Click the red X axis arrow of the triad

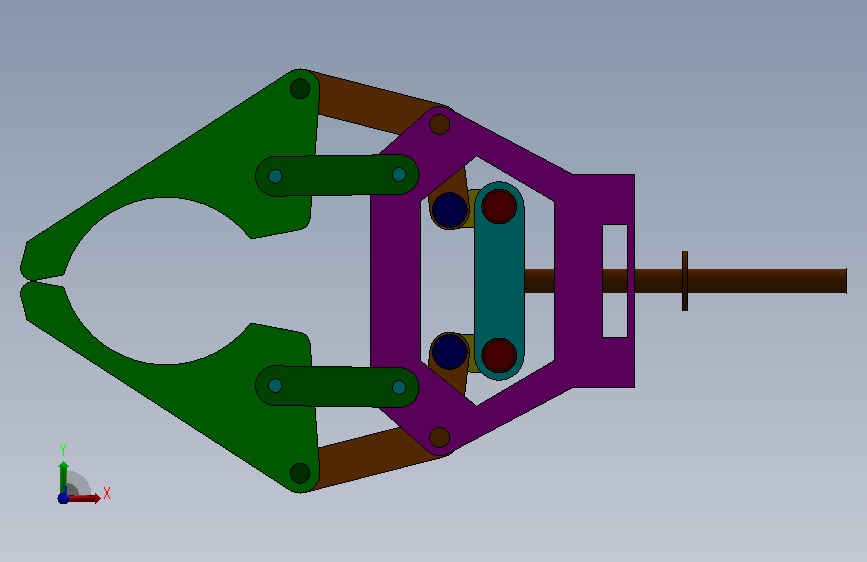click(x=84, y=498)
